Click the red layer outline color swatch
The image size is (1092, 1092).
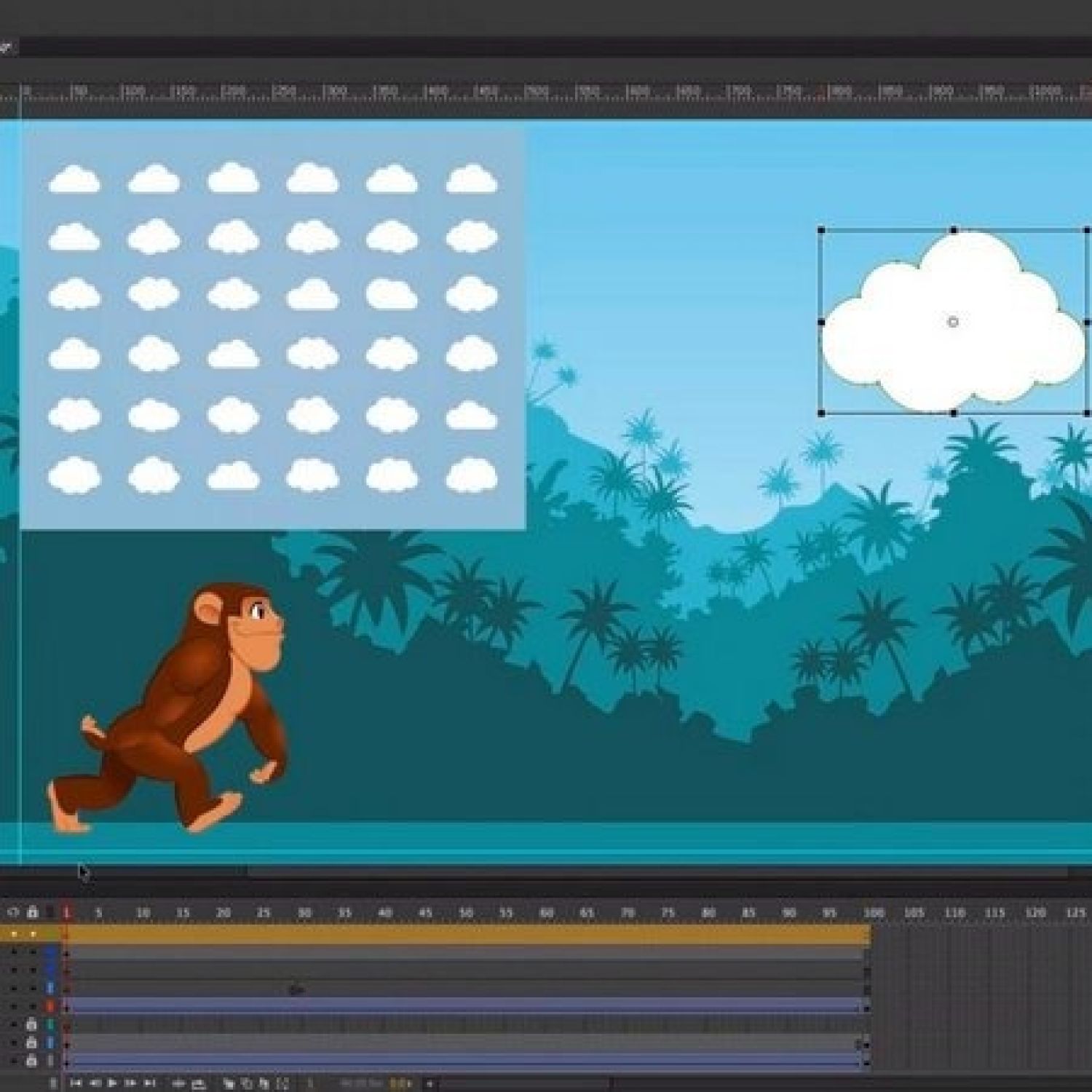(50, 1006)
